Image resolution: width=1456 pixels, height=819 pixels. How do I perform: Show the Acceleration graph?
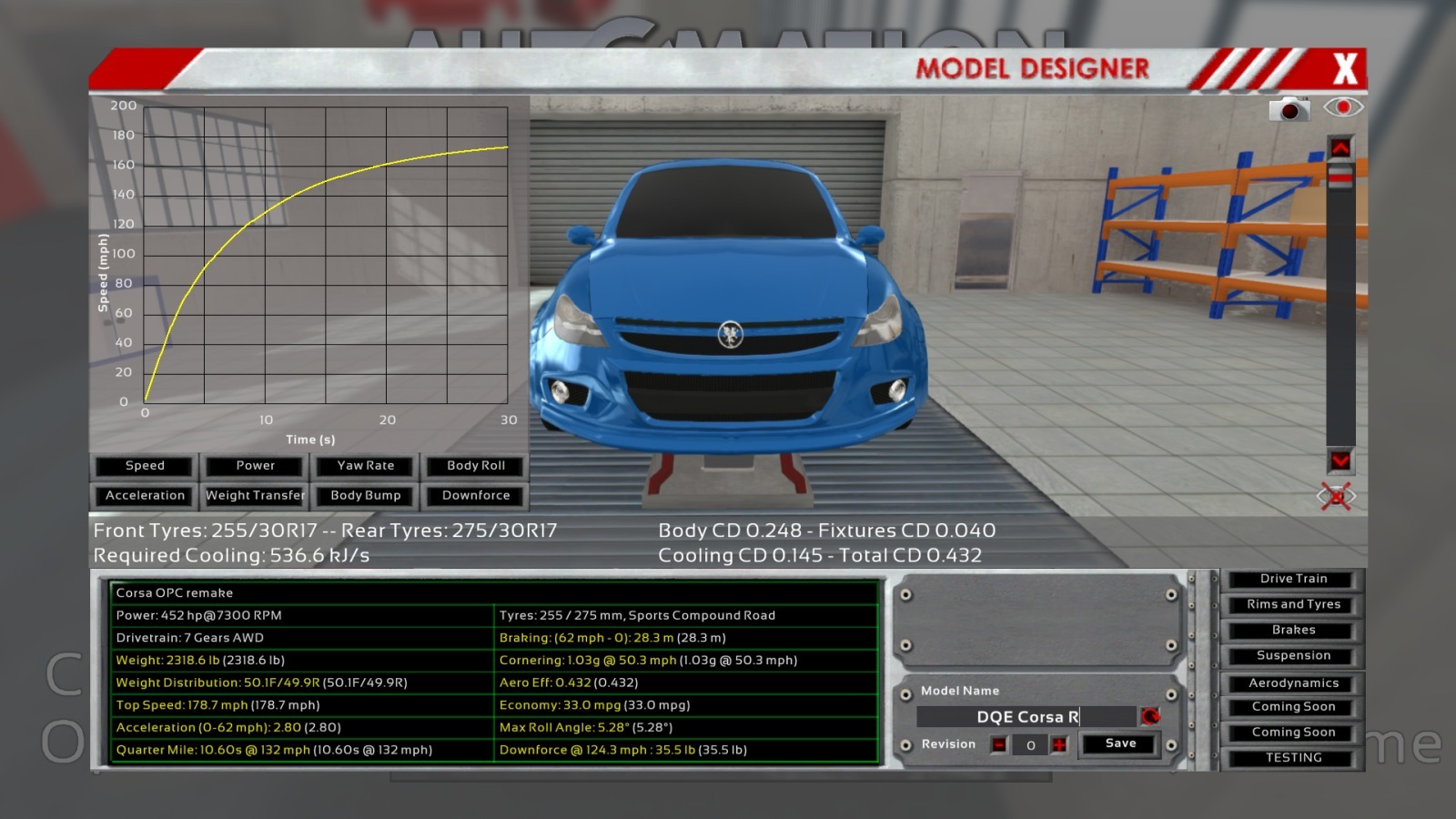(x=145, y=496)
